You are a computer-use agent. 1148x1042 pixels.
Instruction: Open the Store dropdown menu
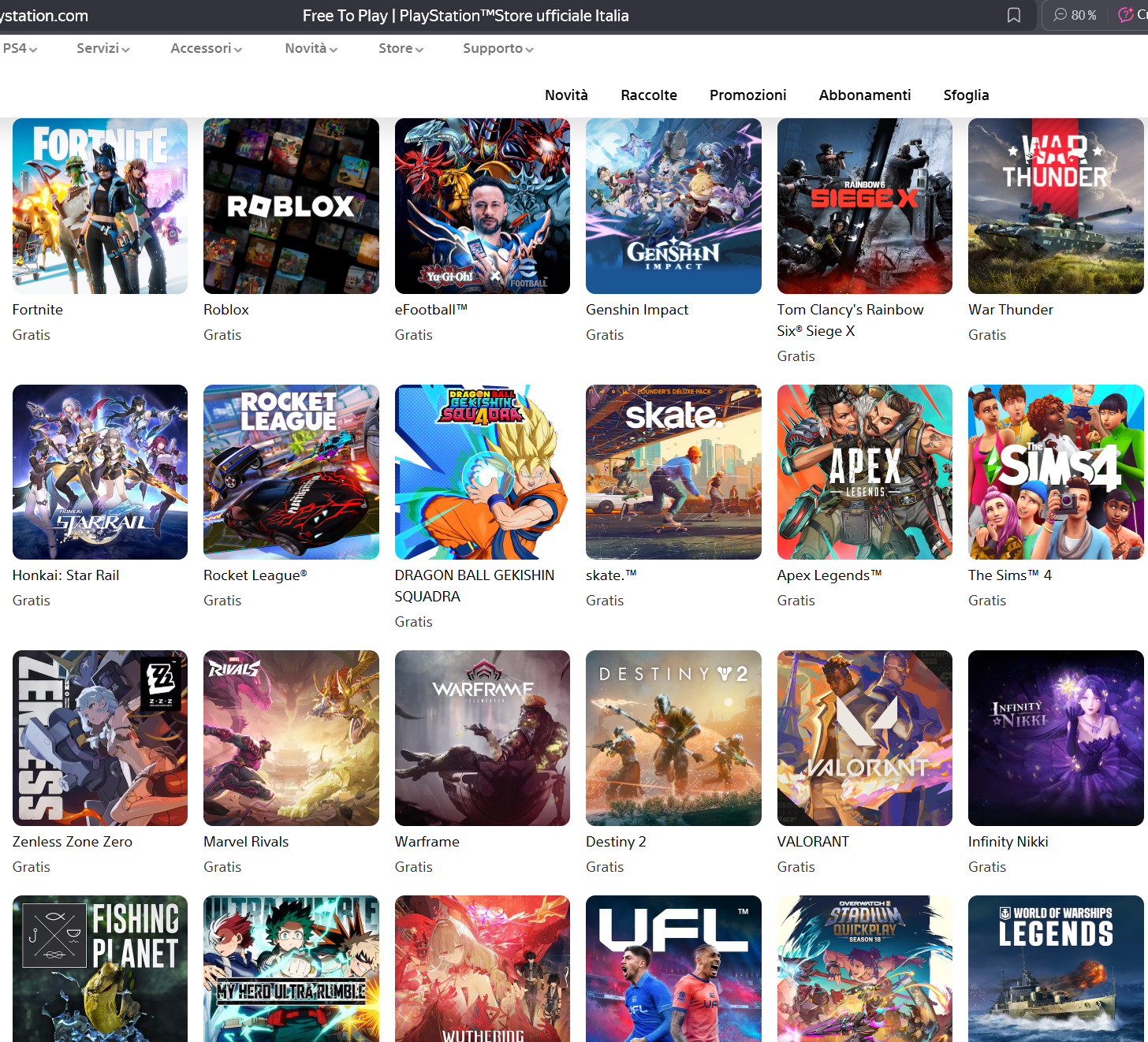point(401,48)
